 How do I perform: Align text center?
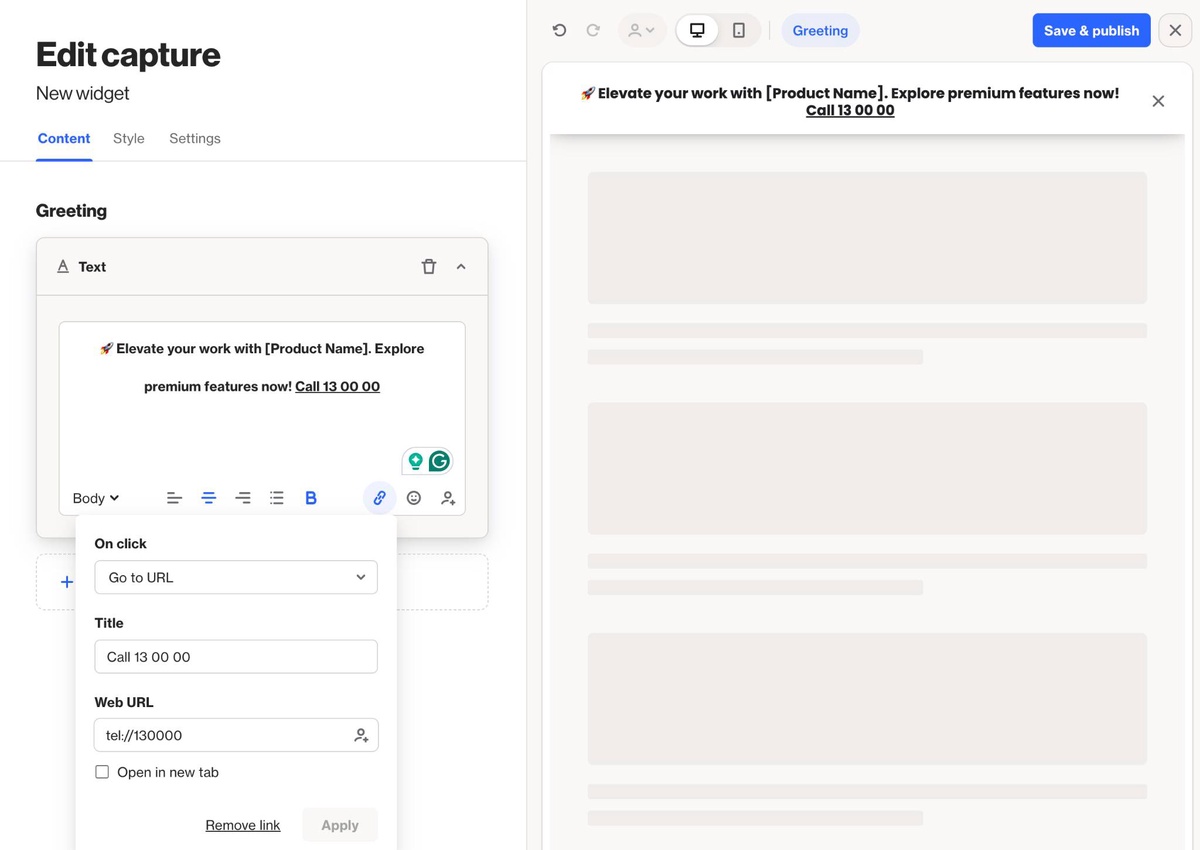pyautogui.click(x=209, y=498)
